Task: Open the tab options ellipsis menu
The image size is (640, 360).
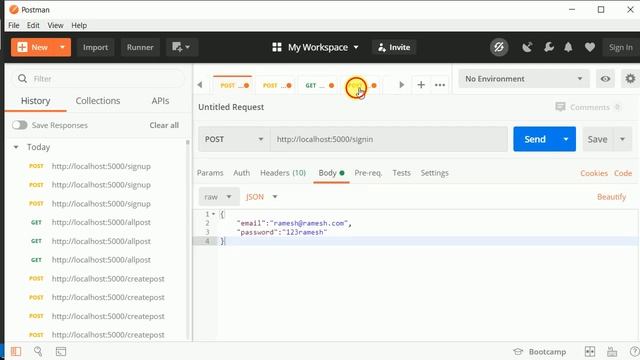Action: point(440,85)
